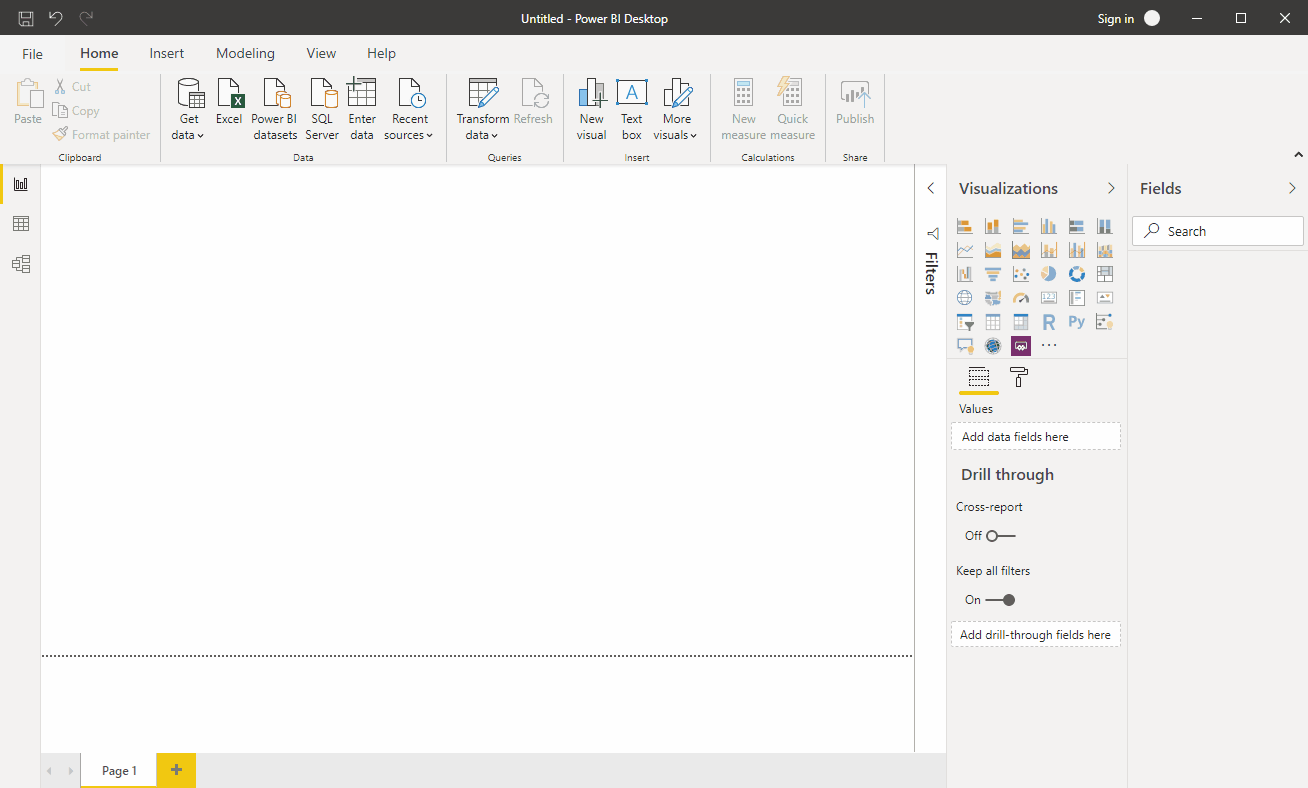Choose the ArcGIS Maps visual
Screen dimensions: 1308x788
(993, 346)
